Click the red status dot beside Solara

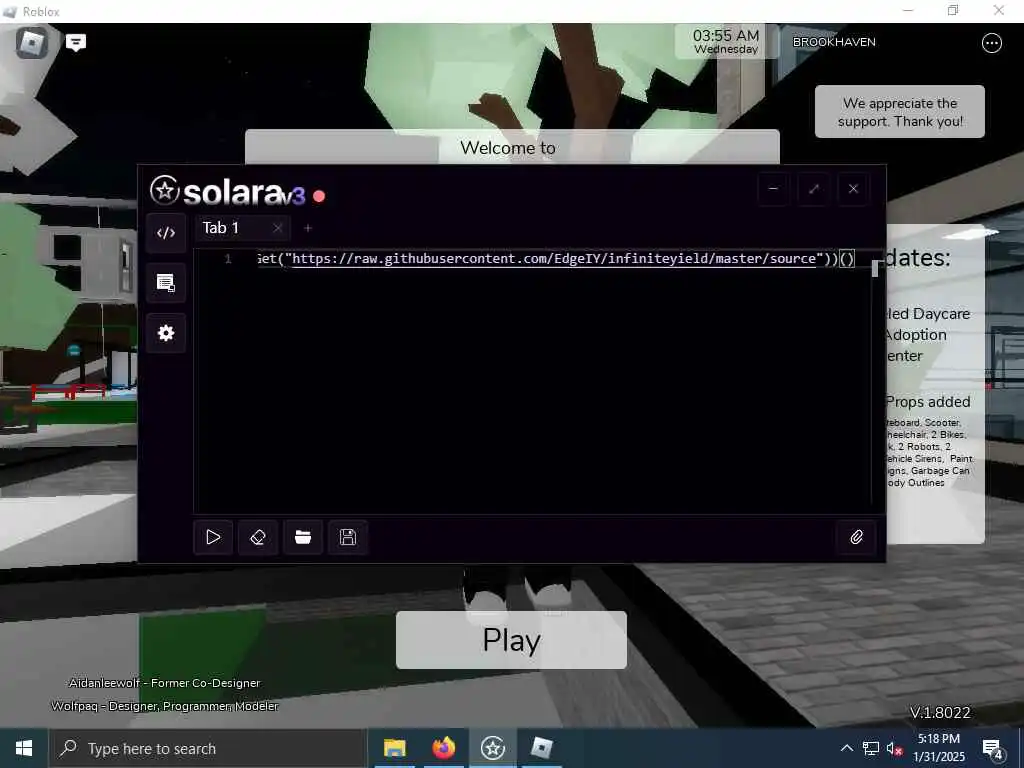pos(319,196)
